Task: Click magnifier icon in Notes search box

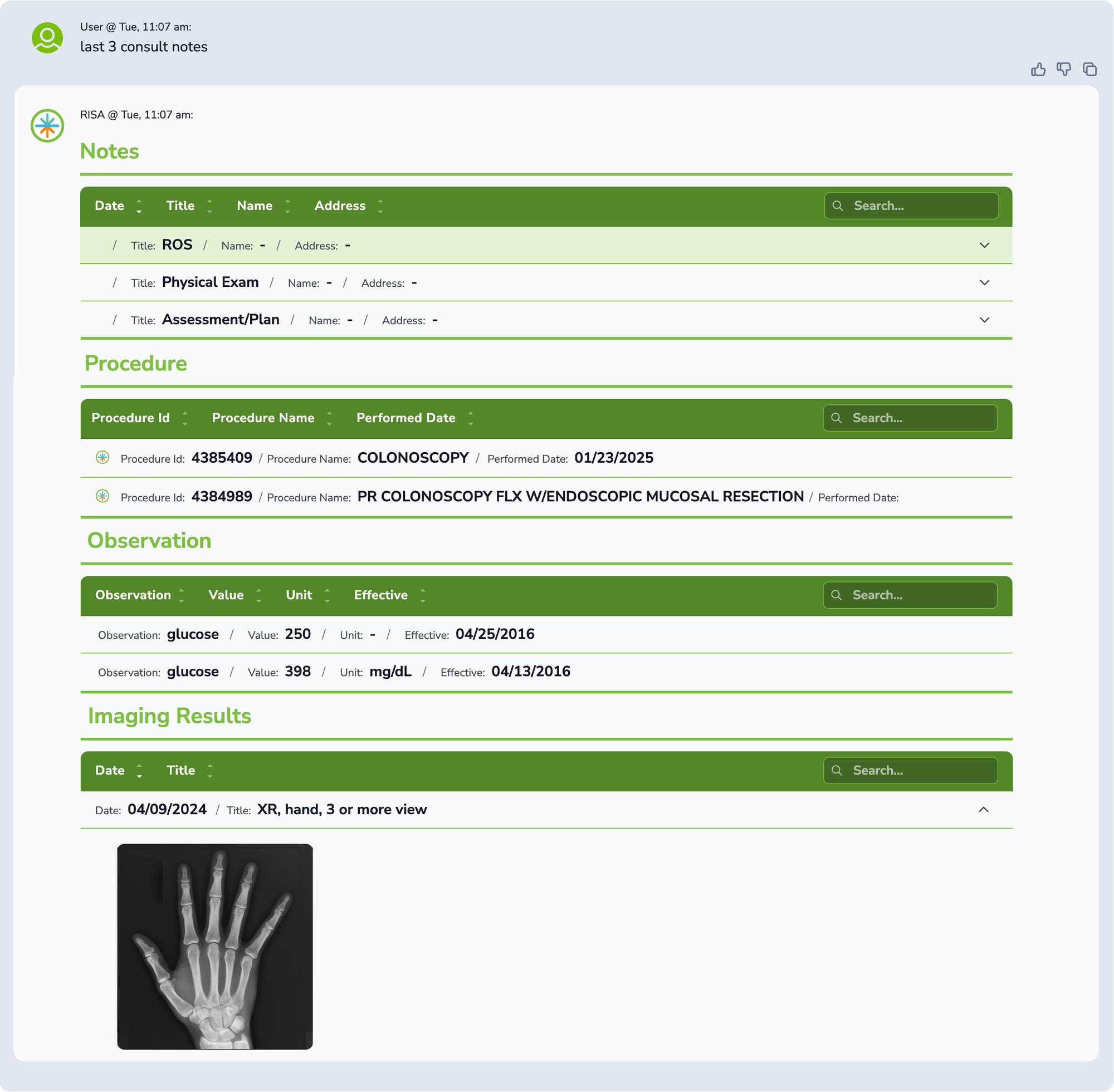Action: [x=838, y=206]
